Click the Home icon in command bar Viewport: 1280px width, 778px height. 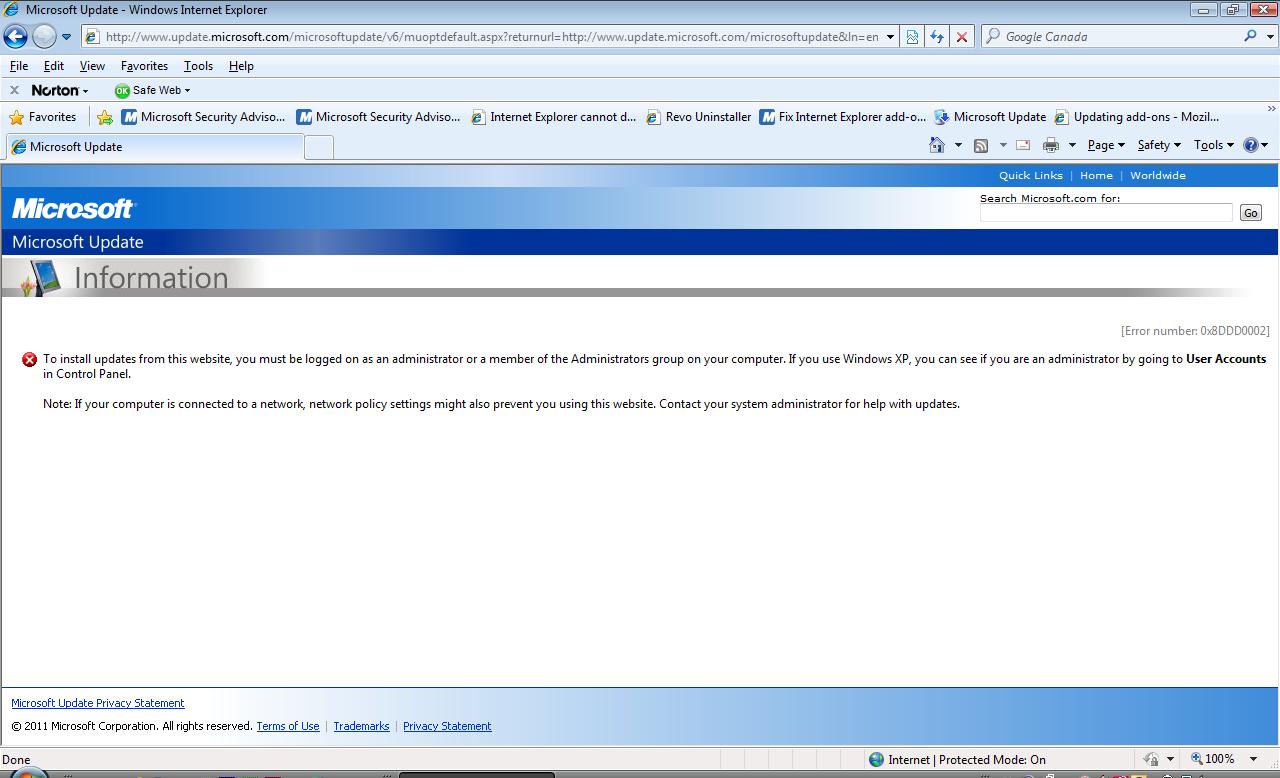tap(937, 145)
